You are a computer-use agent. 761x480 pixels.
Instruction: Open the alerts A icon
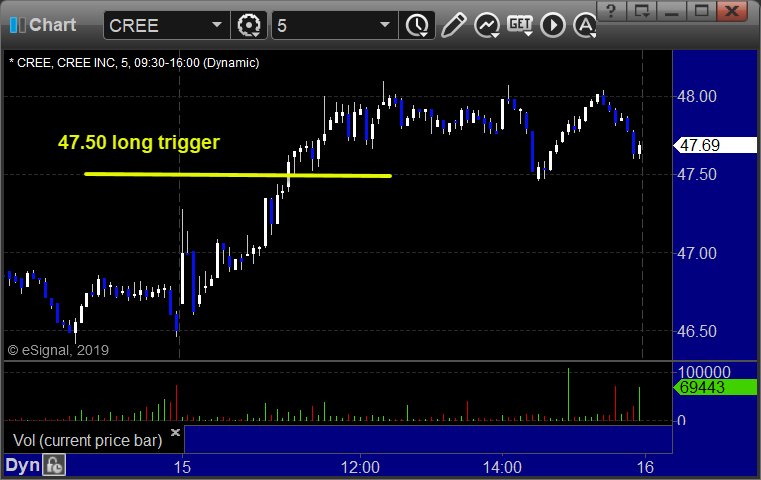pos(585,25)
